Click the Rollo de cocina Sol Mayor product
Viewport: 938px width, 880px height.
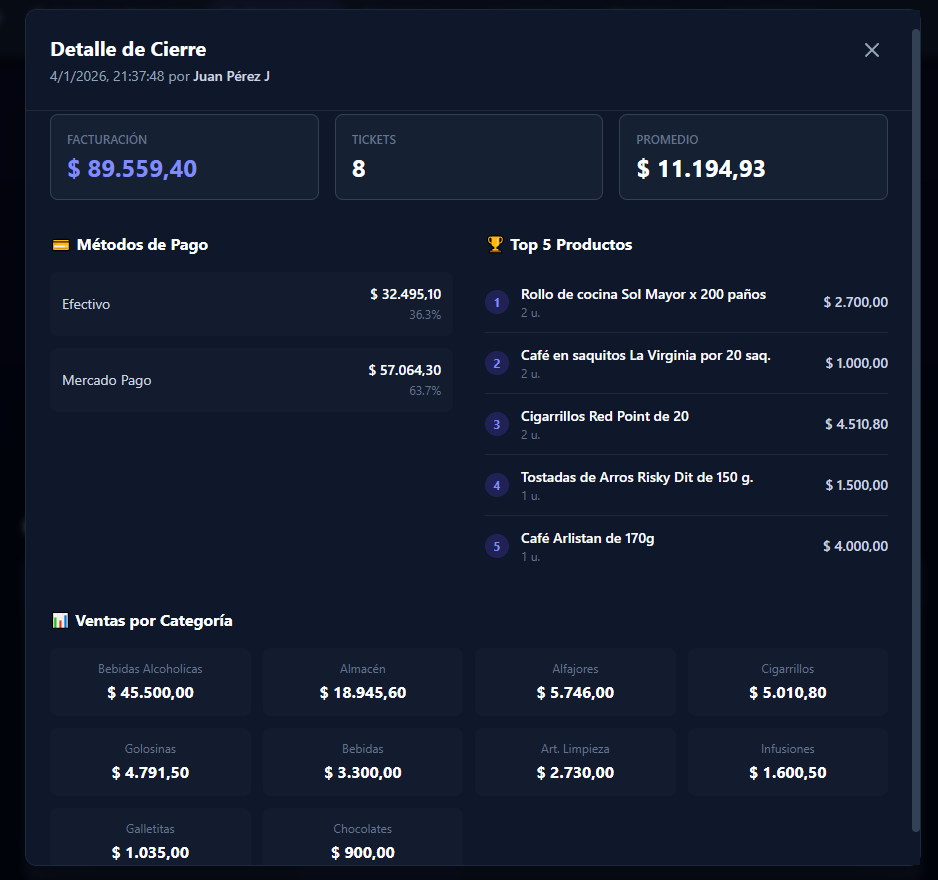(643, 295)
